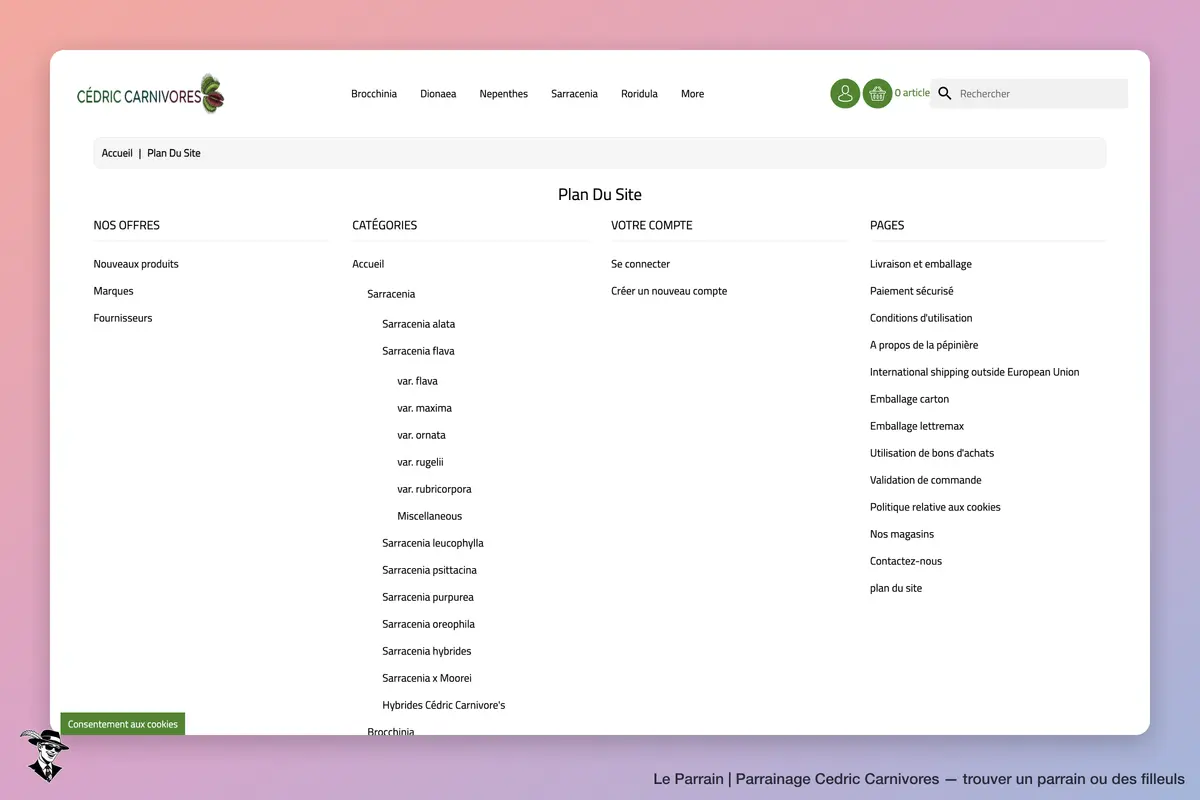Viewport: 1200px width, 800px height.
Task: Open the Sarracenia top menu item
Action: point(574,94)
